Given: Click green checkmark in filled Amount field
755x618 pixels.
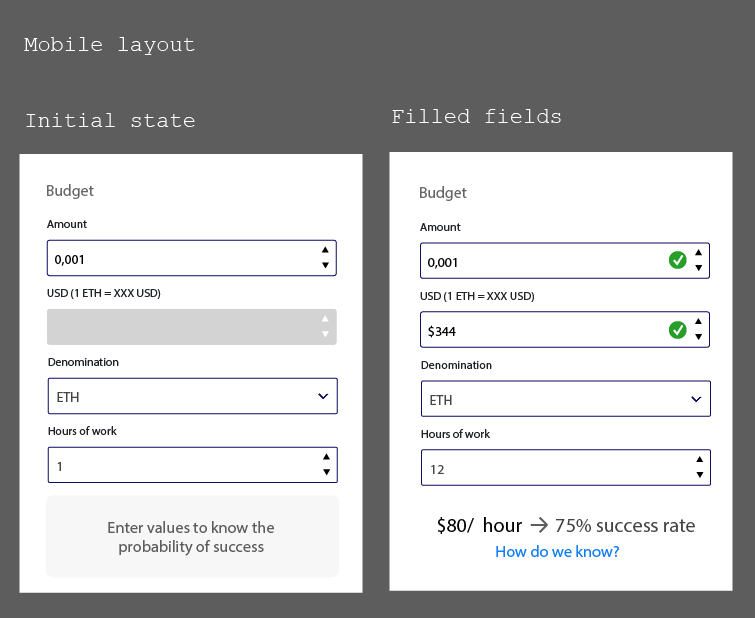Looking at the screenshot, I should [x=677, y=261].
